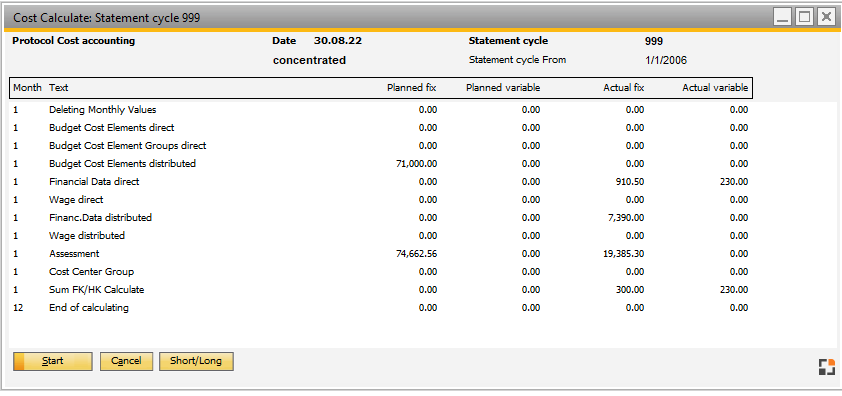Screen dimensions: 842x396
Task: Click the Statement cycle From date 1/1/2006
Action: pos(666,60)
